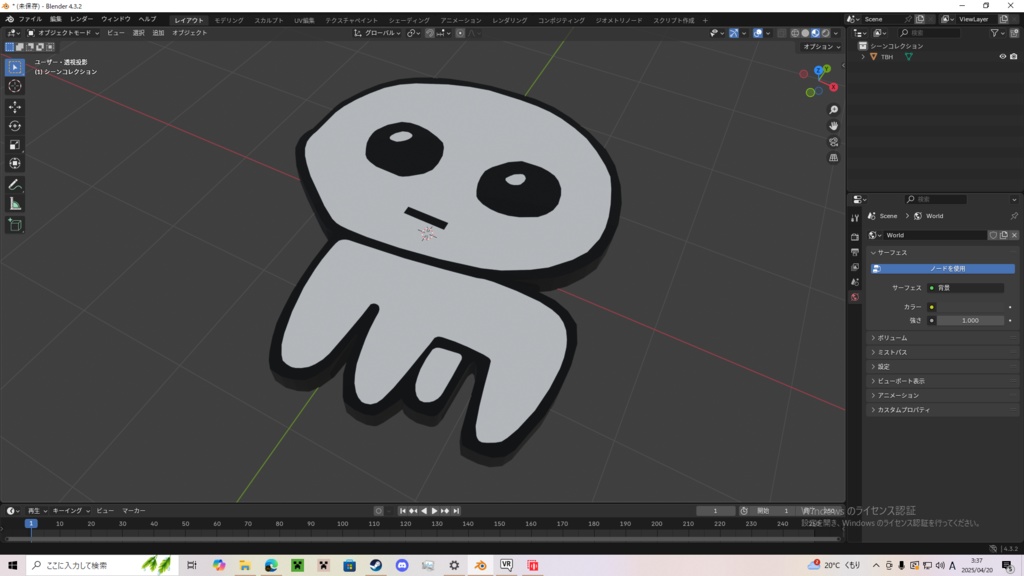Hide the TBH object with the eye icon
This screenshot has height=576, width=1024.
[x=1002, y=57]
